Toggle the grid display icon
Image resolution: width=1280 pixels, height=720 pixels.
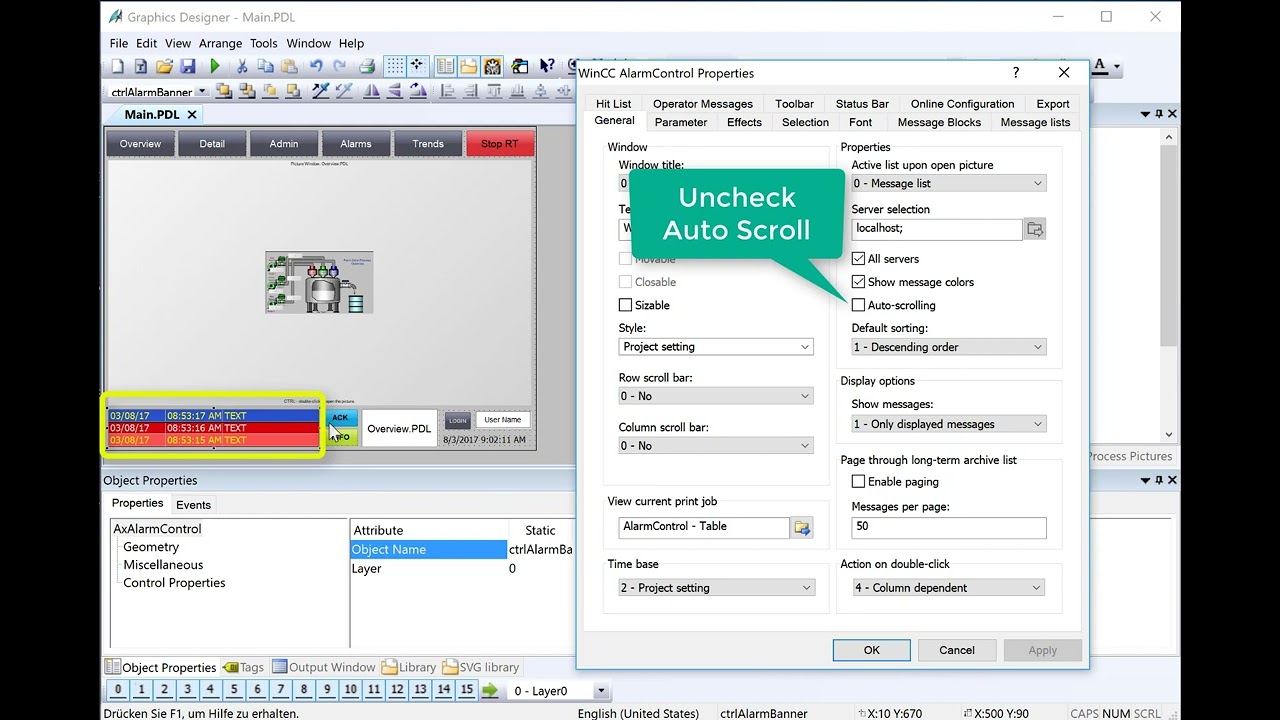click(395, 67)
